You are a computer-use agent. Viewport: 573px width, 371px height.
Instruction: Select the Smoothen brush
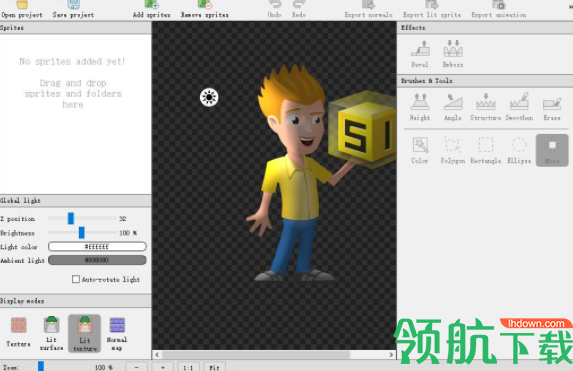pos(519,107)
